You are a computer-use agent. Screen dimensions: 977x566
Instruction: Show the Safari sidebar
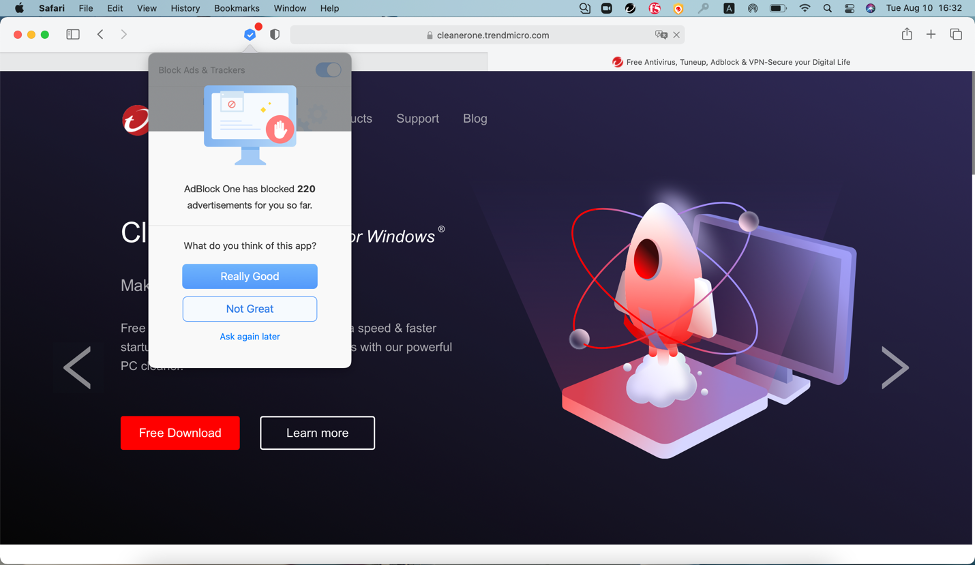(73, 34)
